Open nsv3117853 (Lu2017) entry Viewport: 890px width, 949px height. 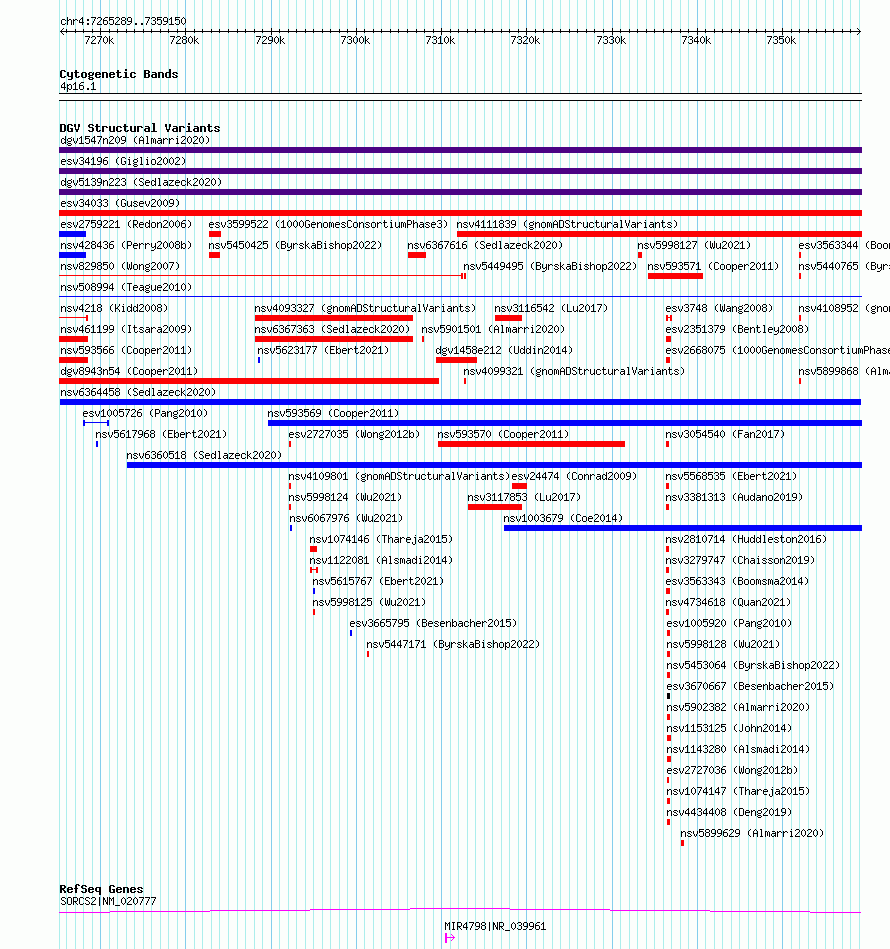524,497
